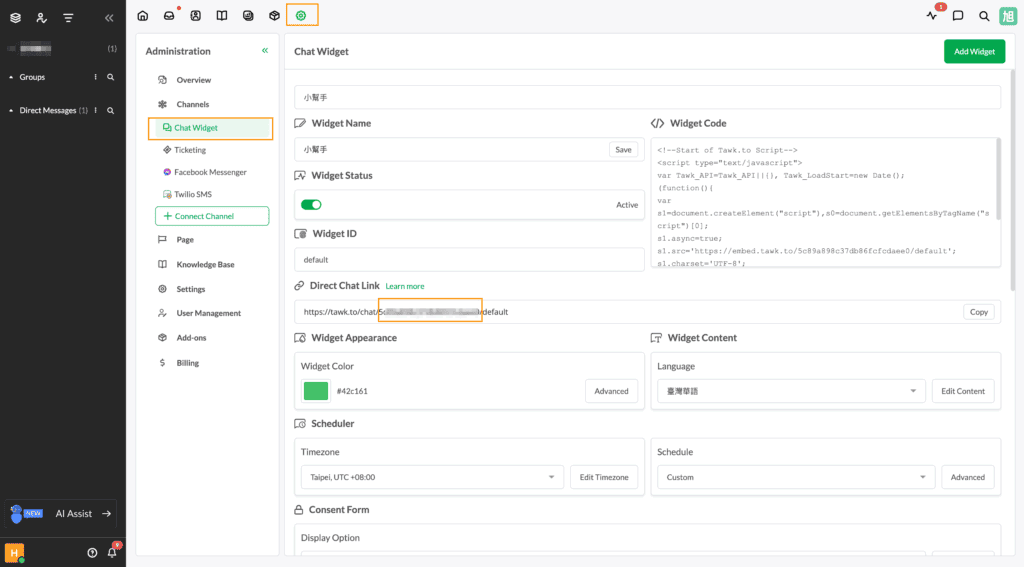Select Knowledge Base in Administration menu

pos(205,265)
